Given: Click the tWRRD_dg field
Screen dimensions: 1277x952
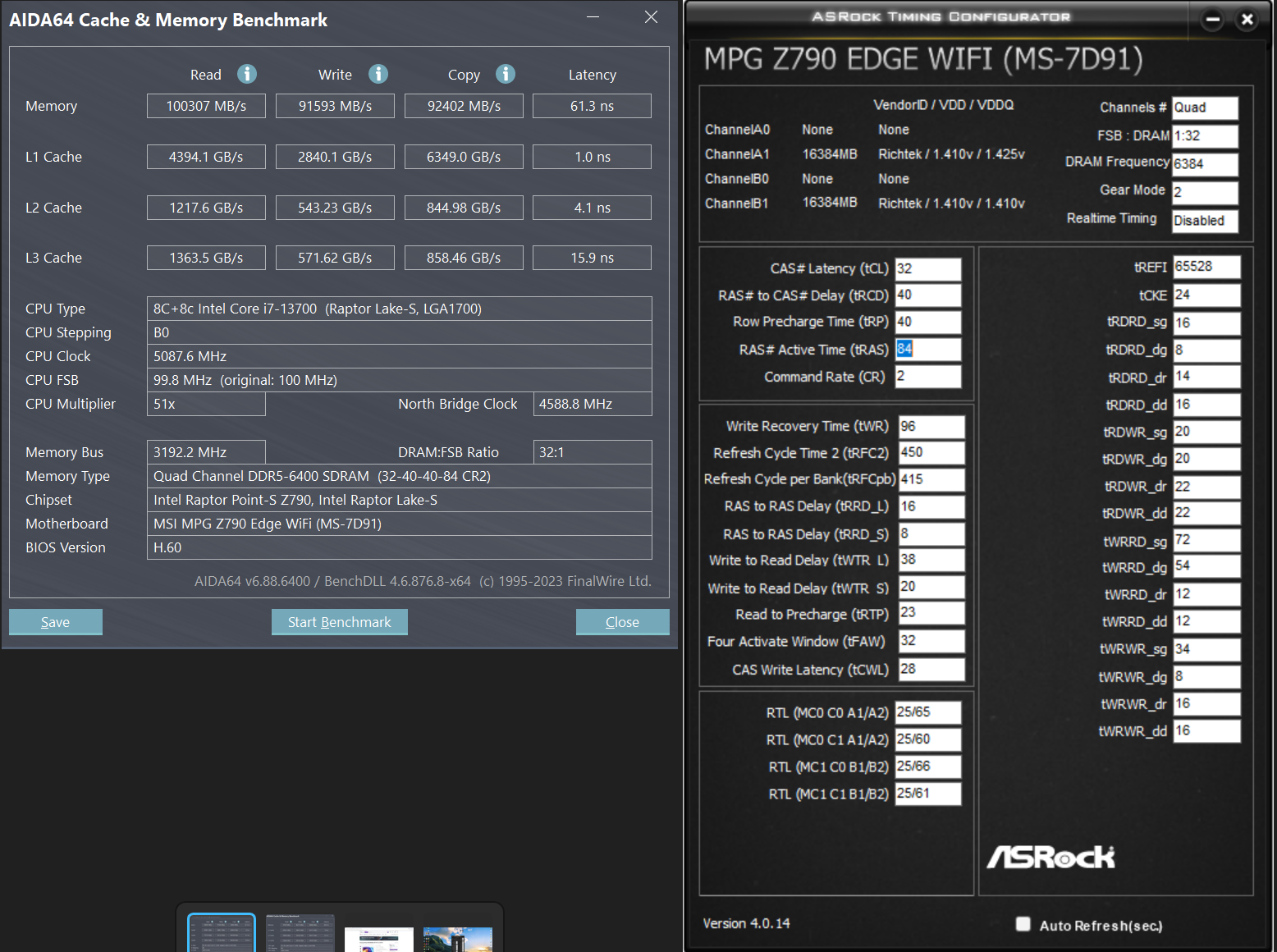Looking at the screenshot, I should point(1206,566).
